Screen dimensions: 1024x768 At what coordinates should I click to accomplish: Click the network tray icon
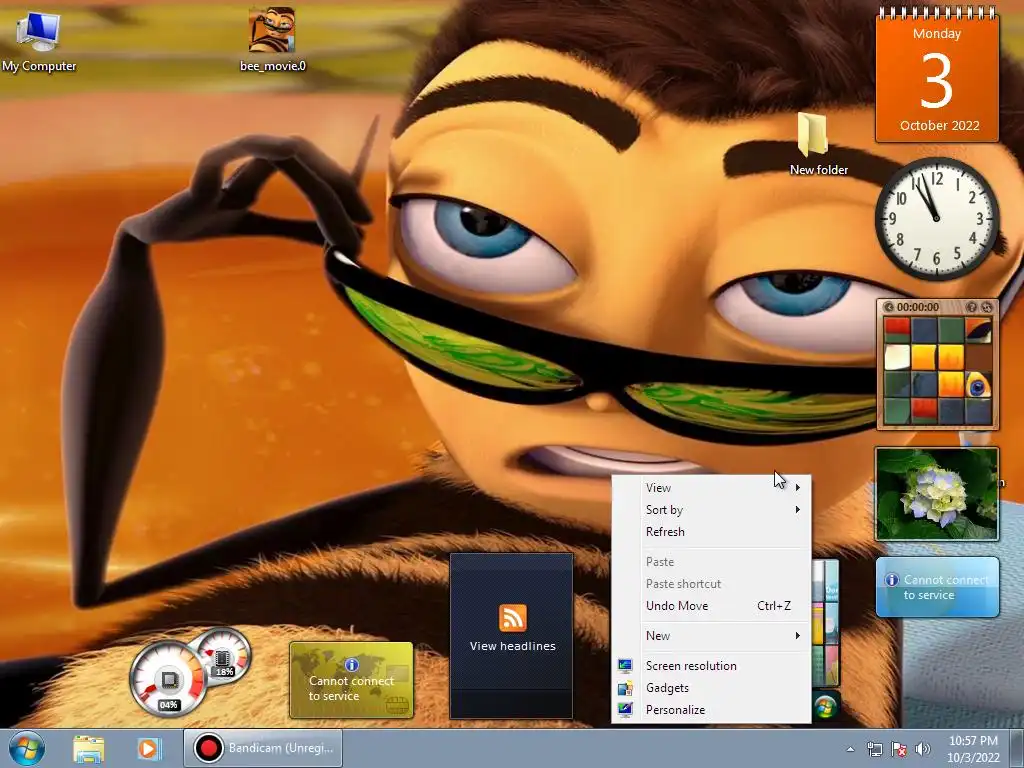[874, 749]
